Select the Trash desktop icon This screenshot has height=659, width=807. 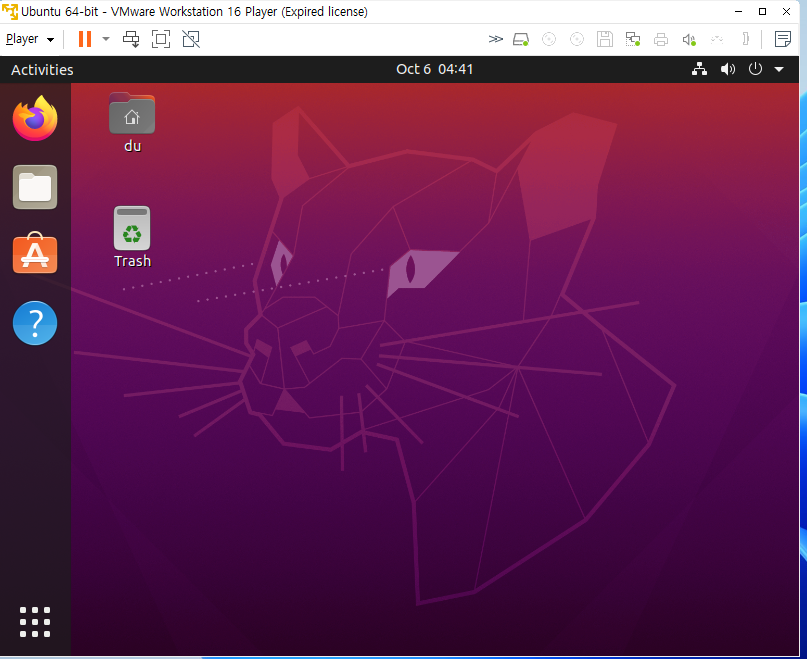point(132,237)
